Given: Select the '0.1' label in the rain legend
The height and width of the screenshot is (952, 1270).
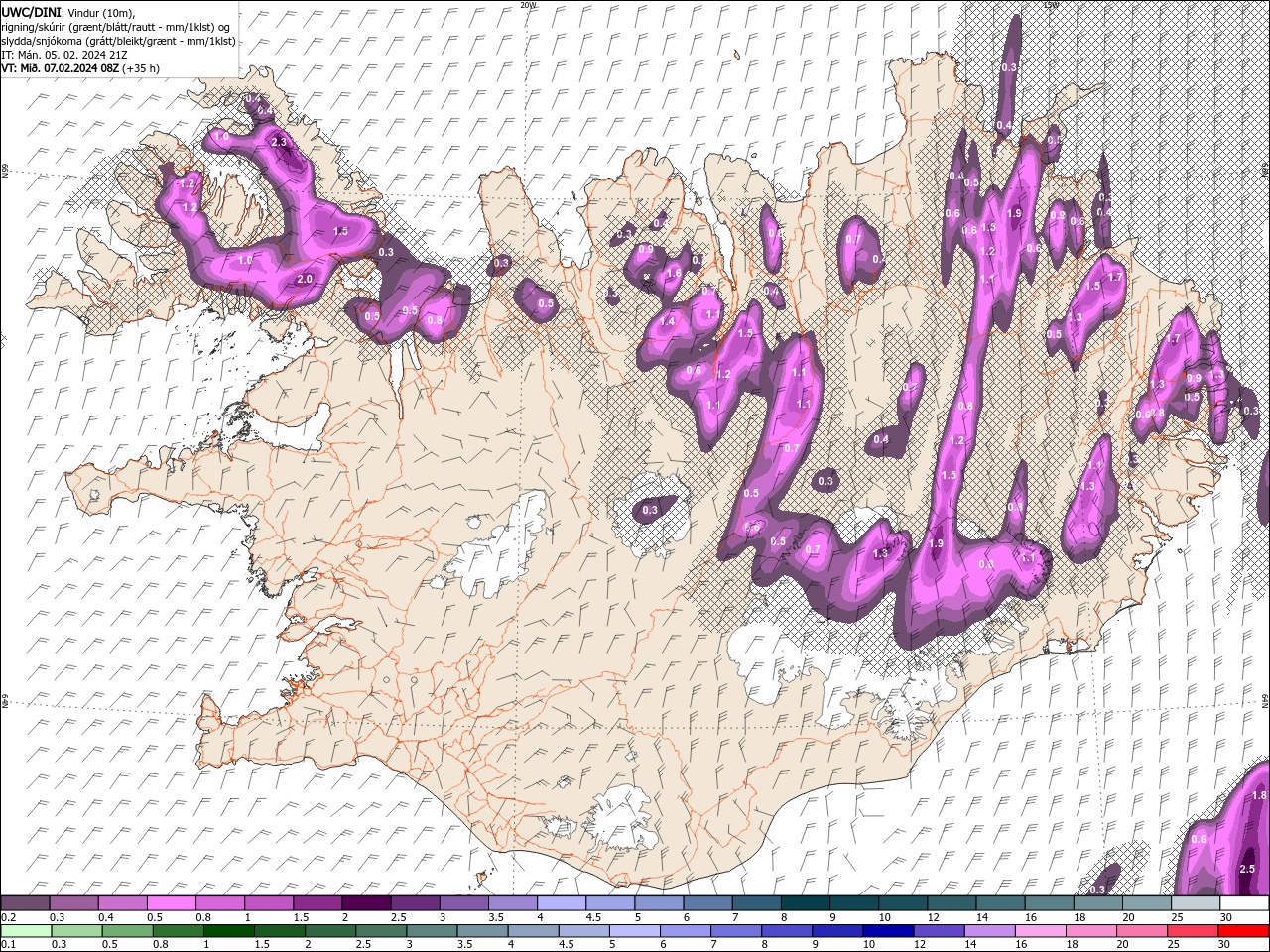Looking at the screenshot, I should pyautogui.click(x=8, y=945).
